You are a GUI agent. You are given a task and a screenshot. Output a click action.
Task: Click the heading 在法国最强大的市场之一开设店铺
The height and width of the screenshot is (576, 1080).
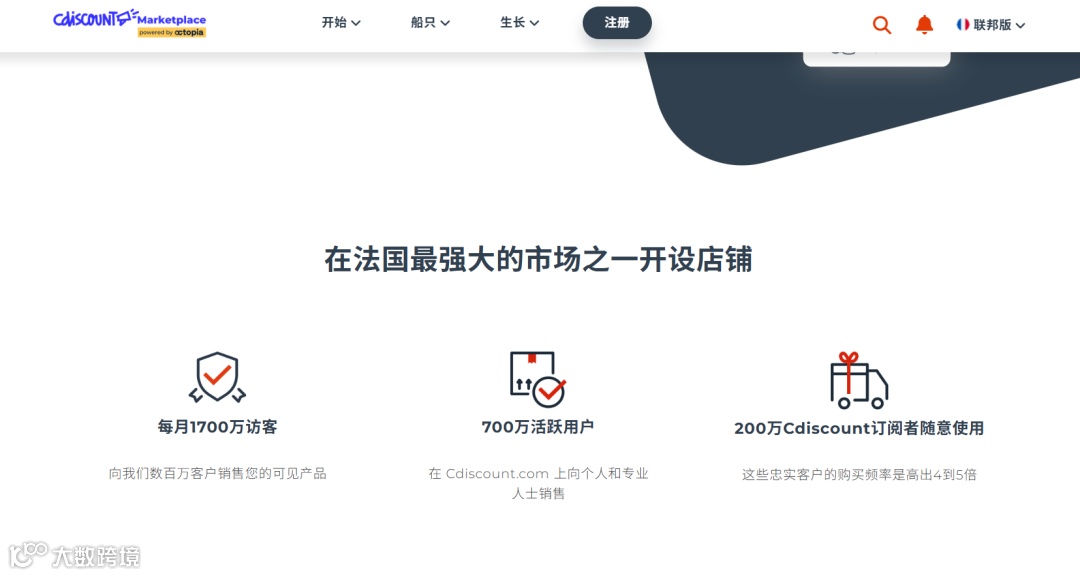pos(538,260)
